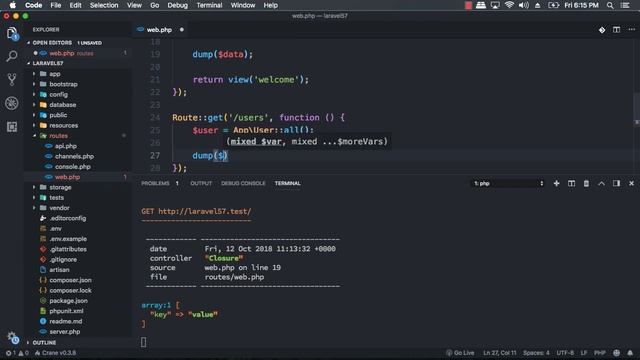This screenshot has height=360, width=640.
Task: Click the volume menu bar icon
Action: [524, 5]
